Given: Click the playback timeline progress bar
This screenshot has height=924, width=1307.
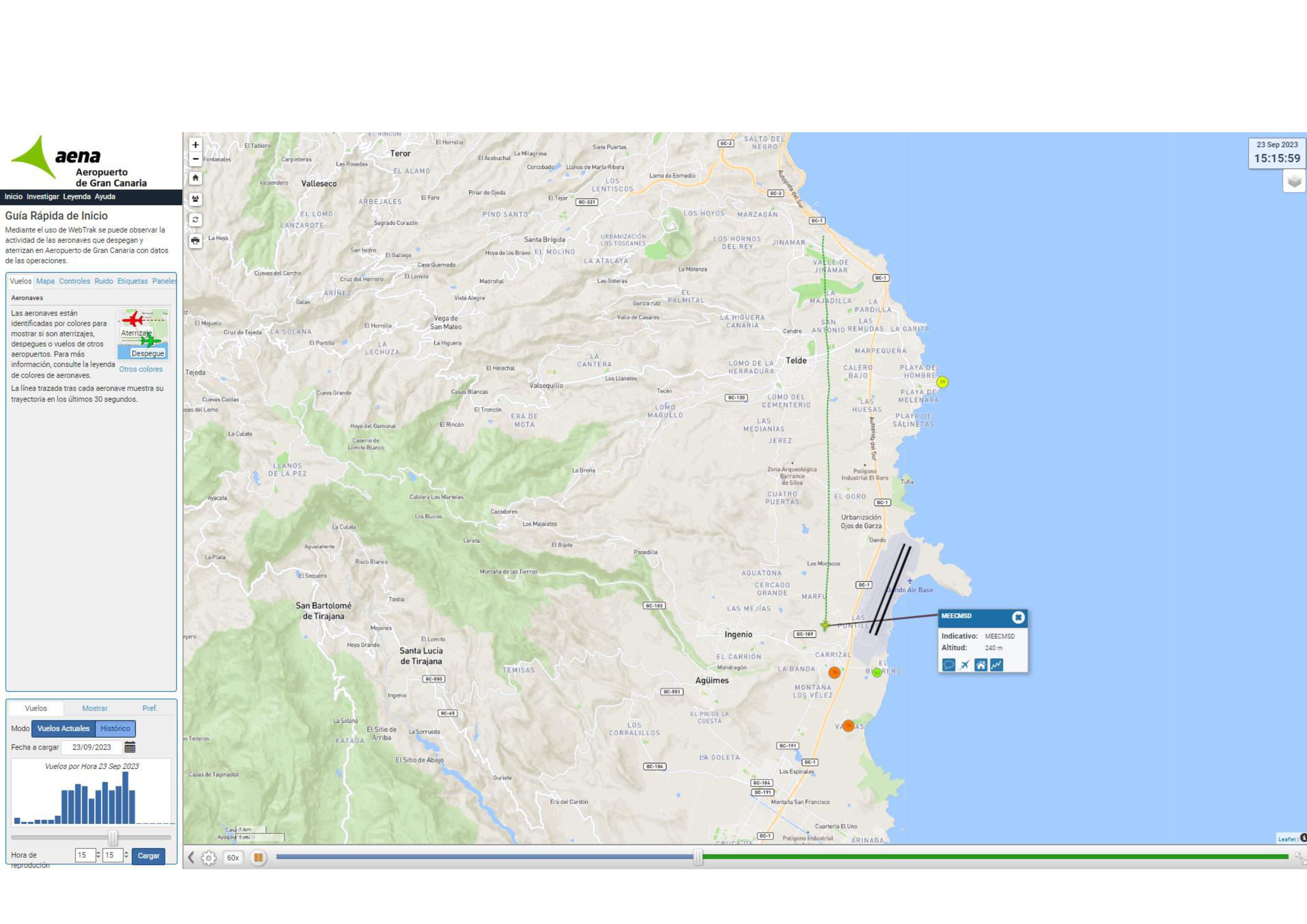Looking at the screenshot, I should [782, 856].
